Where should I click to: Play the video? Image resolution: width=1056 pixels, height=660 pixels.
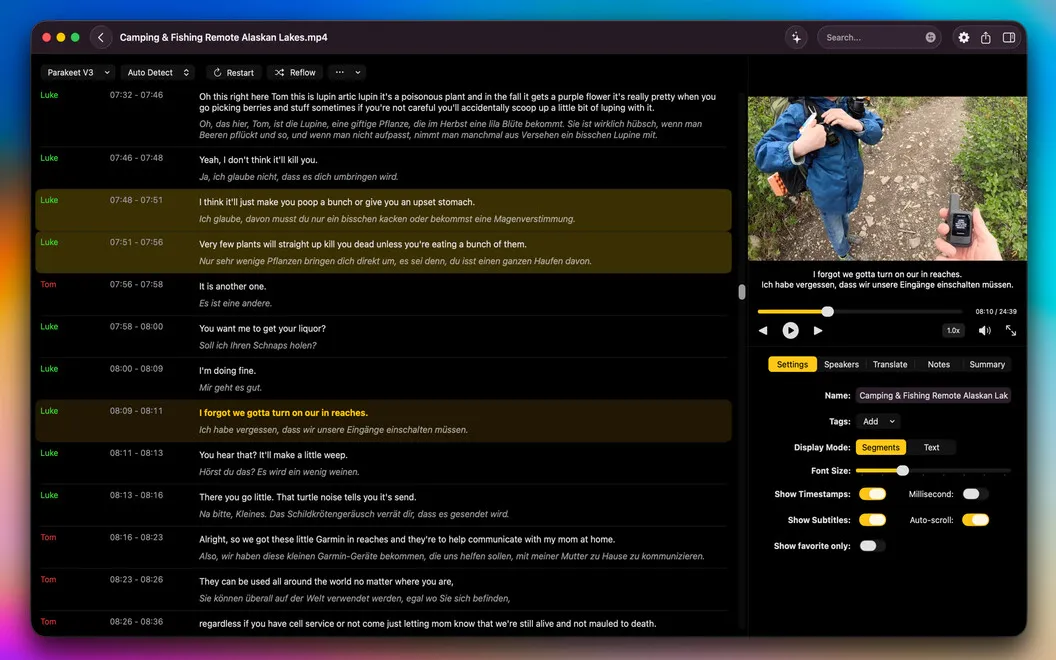point(790,330)
